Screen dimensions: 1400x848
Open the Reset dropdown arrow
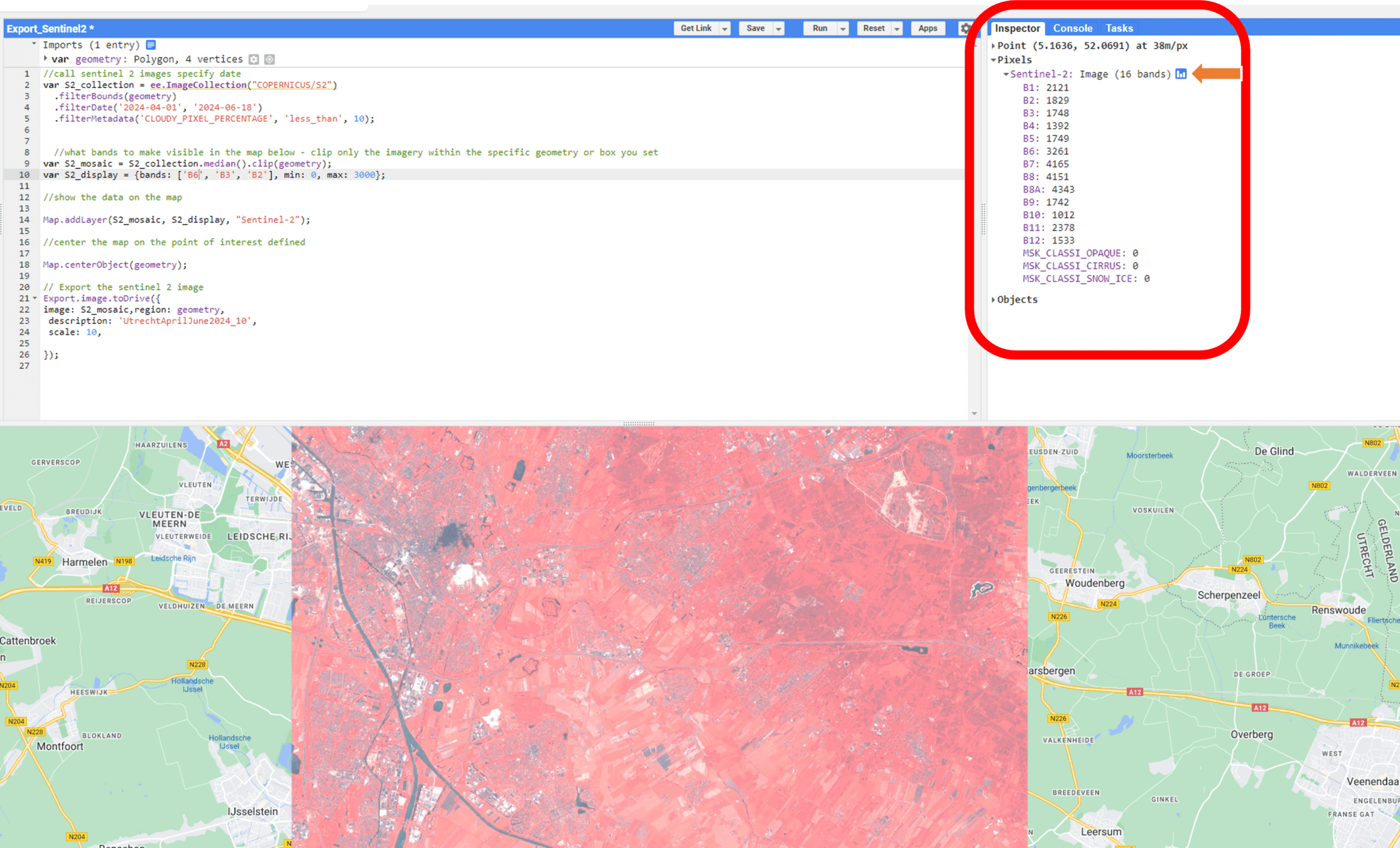click(x=897, y=28)
